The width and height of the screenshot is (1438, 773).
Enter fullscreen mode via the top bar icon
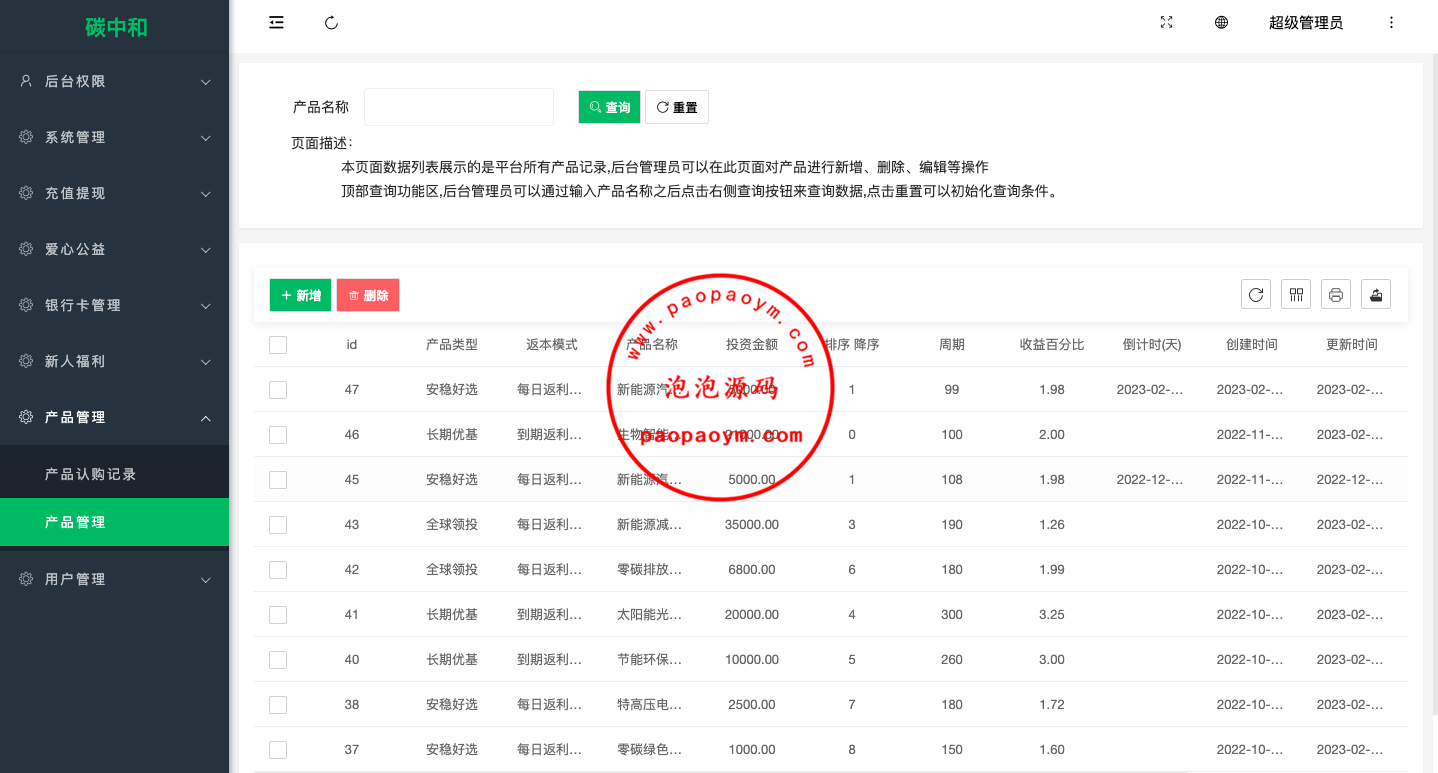tap(1166, 23)
